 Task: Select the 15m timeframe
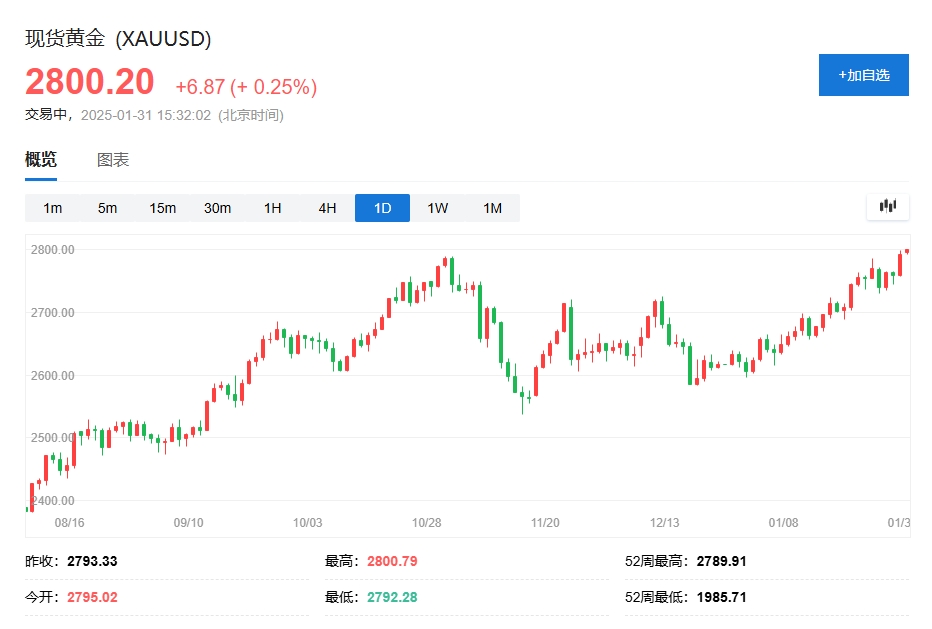[162, 207]
